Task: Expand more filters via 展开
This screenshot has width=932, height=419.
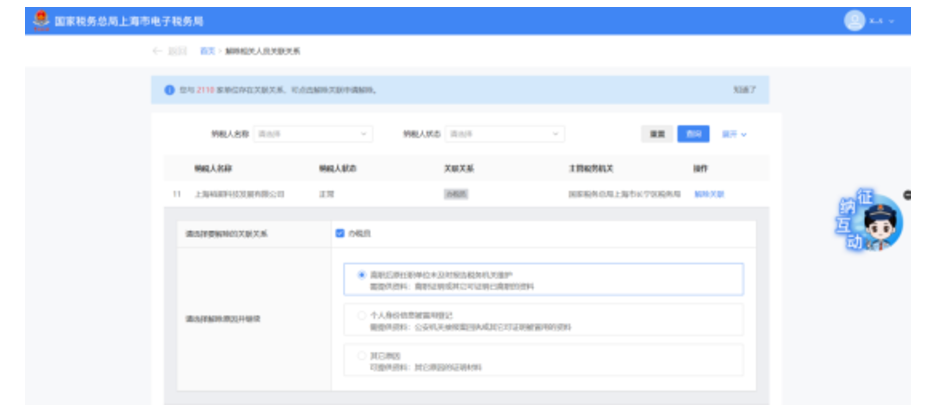Action: tap(734, 134)
